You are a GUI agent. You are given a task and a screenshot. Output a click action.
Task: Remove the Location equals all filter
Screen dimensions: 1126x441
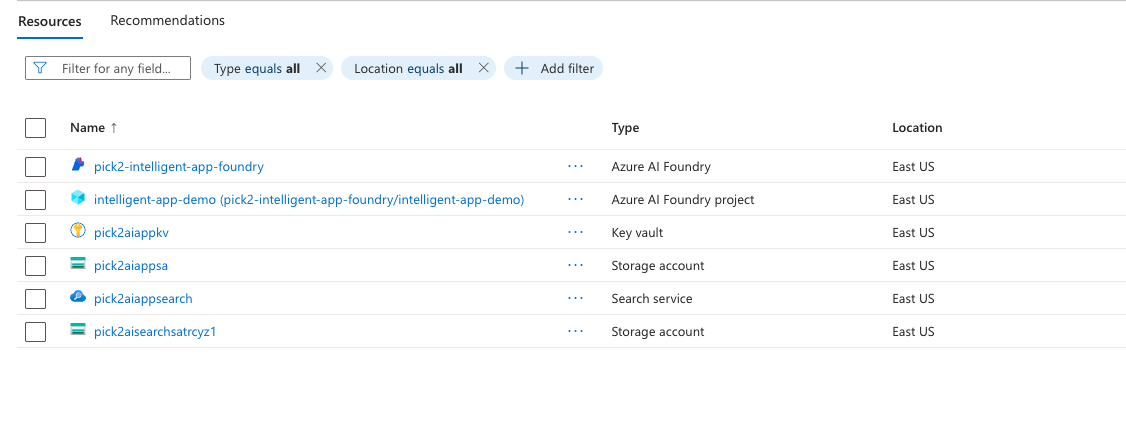(x=483, y=69)
